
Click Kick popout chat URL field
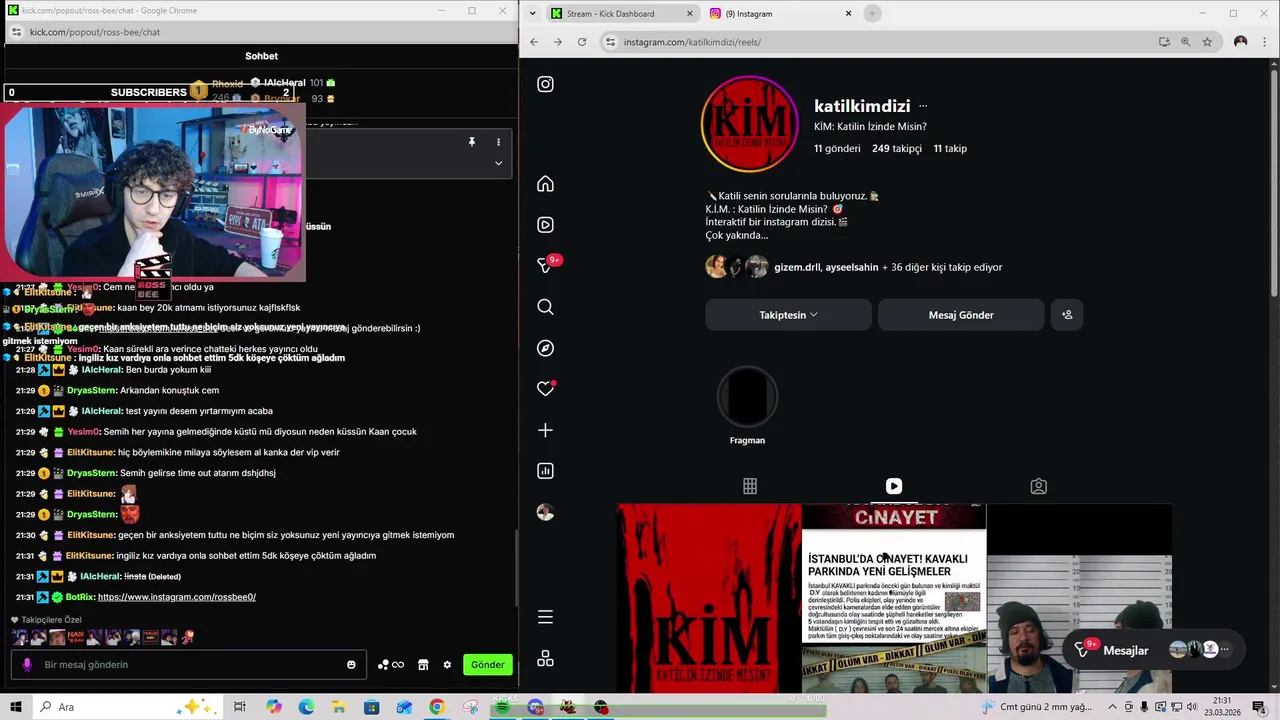pos(95,32)
